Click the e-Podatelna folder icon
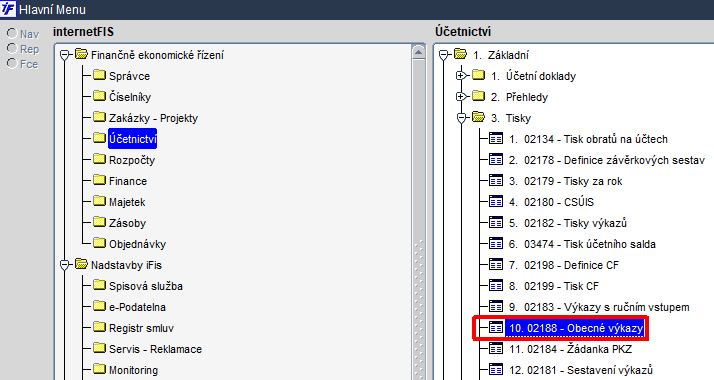Viewport: 714px width, 380px height. (x=100, y=306)
